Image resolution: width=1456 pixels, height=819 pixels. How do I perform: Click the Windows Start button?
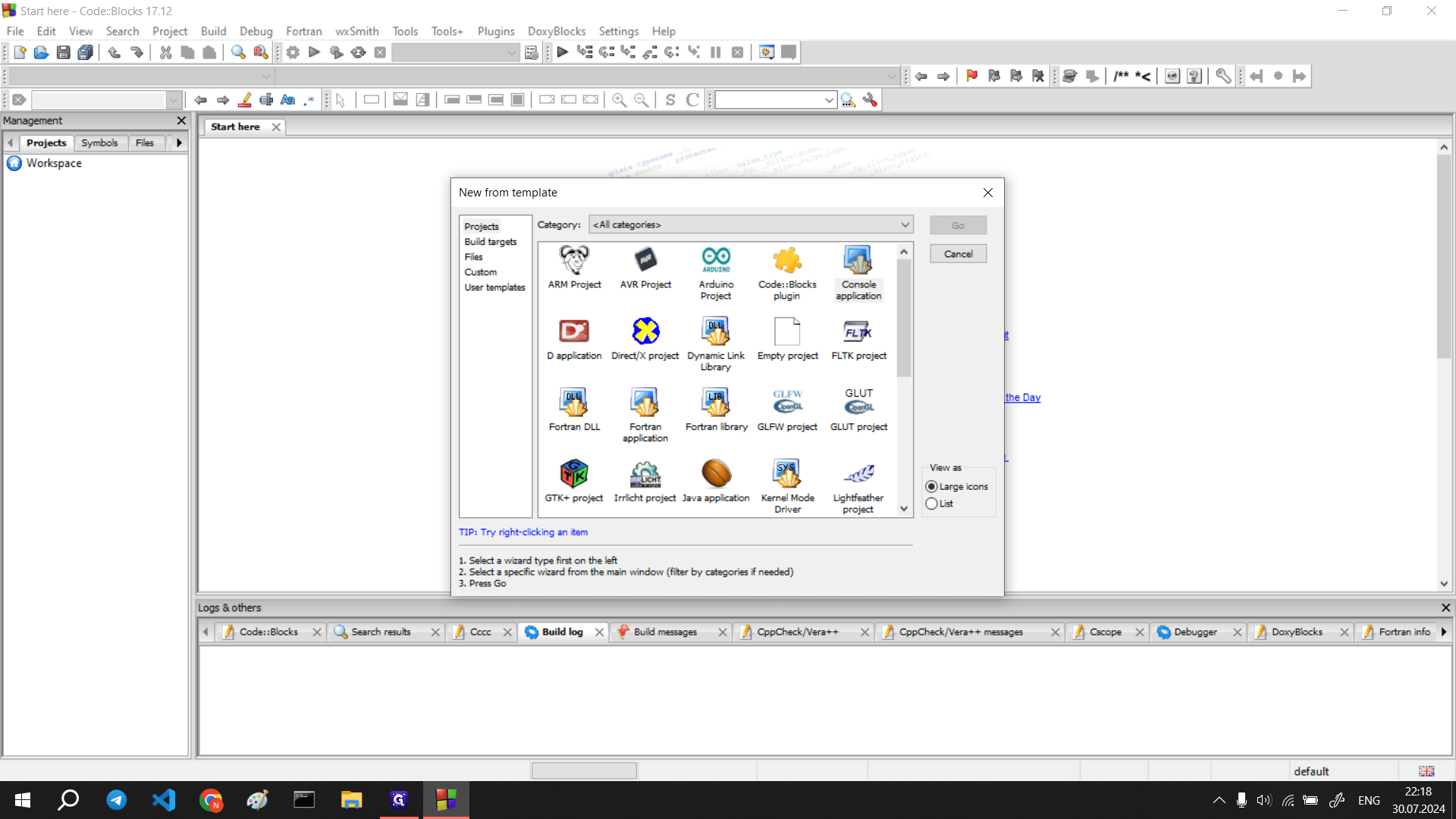point(23,800)
